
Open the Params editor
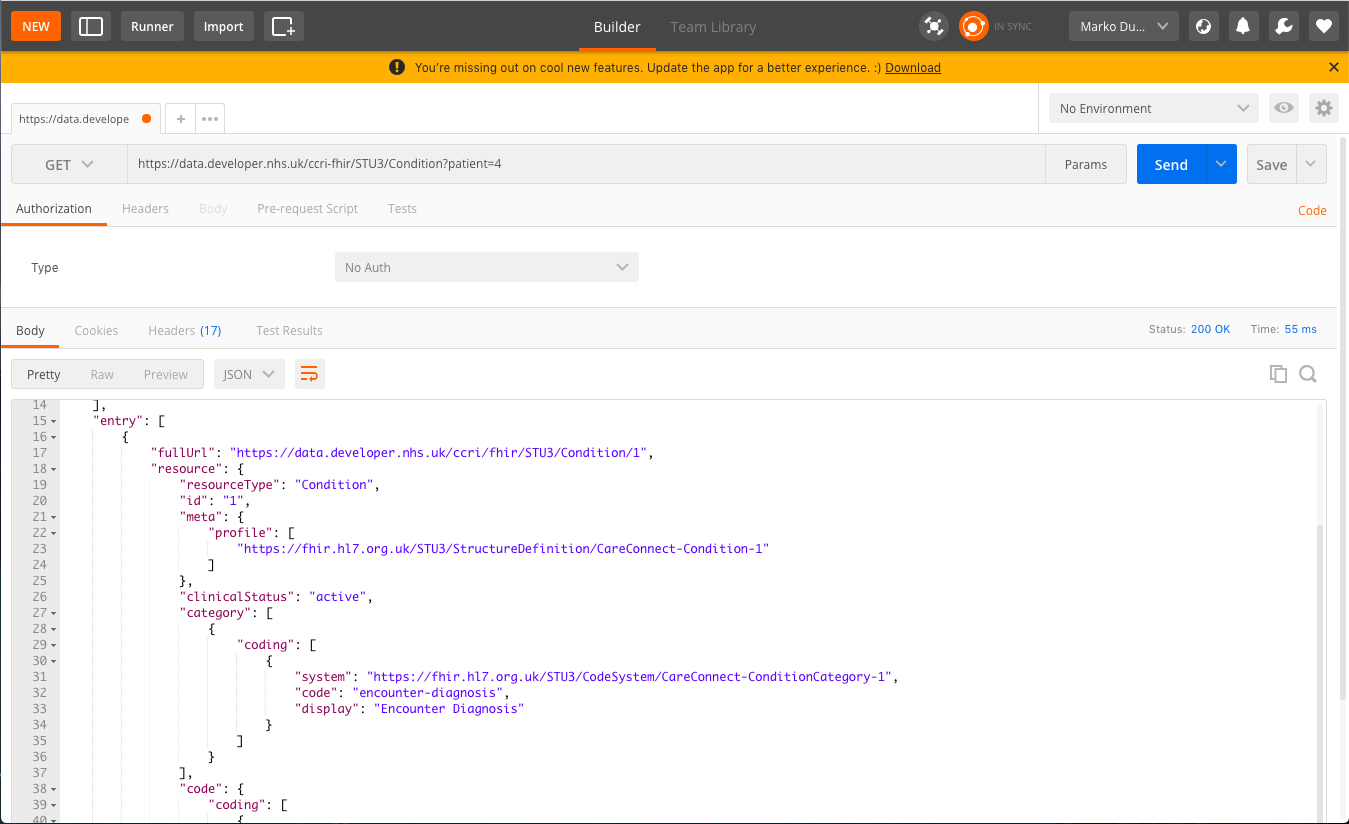click(x=1086, y=164)
